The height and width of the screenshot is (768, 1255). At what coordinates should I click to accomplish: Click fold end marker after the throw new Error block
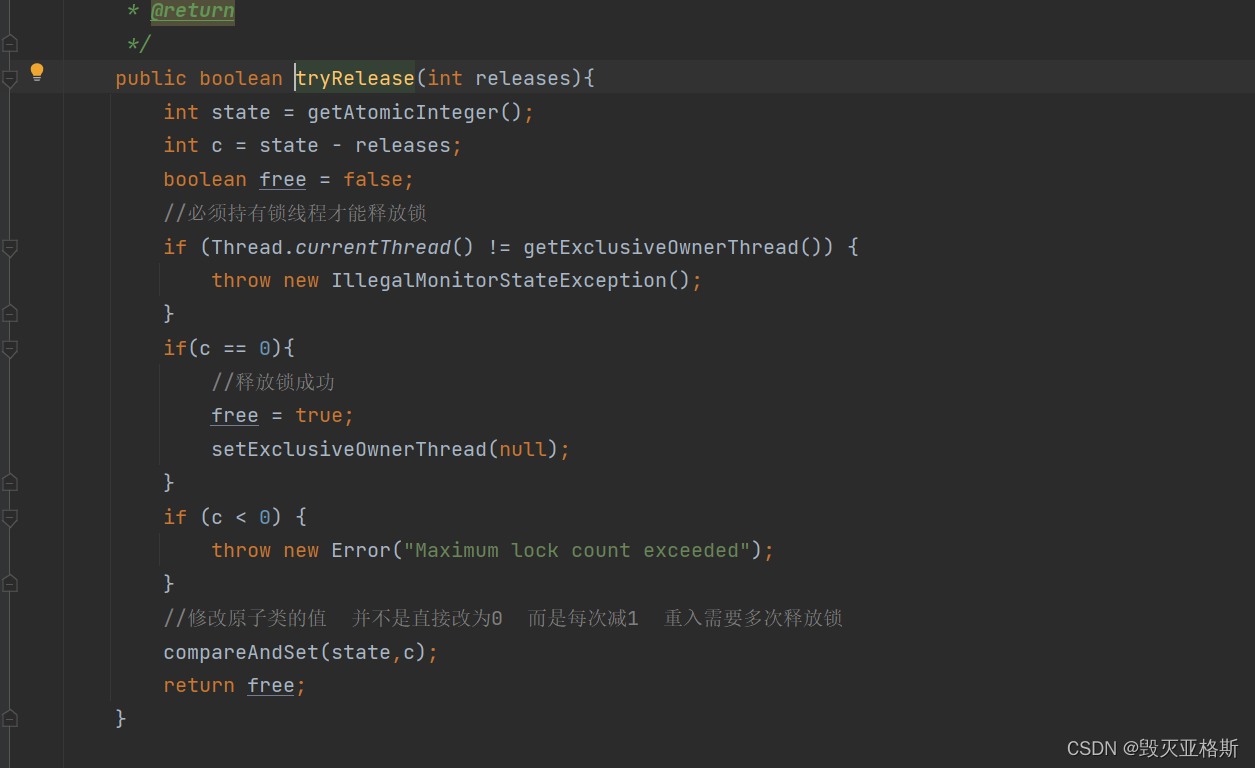point(10,584)
